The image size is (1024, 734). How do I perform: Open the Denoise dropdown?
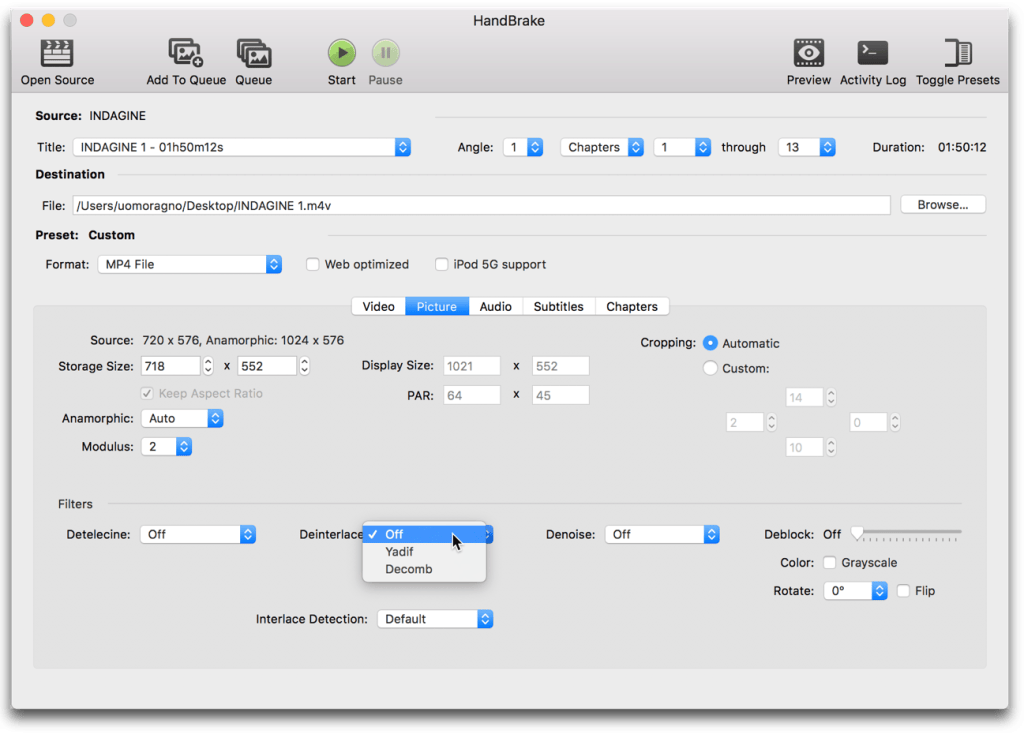pyautogui.click(x=662, y=535)
